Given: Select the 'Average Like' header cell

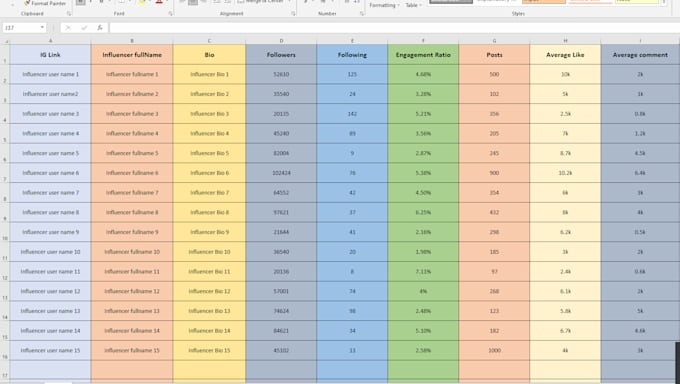Looking at the screenshot, I should [x=566, y=55].
